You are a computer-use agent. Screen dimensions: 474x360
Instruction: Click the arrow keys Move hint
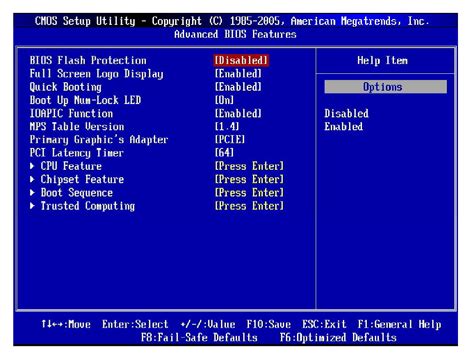tap(66, 324)
